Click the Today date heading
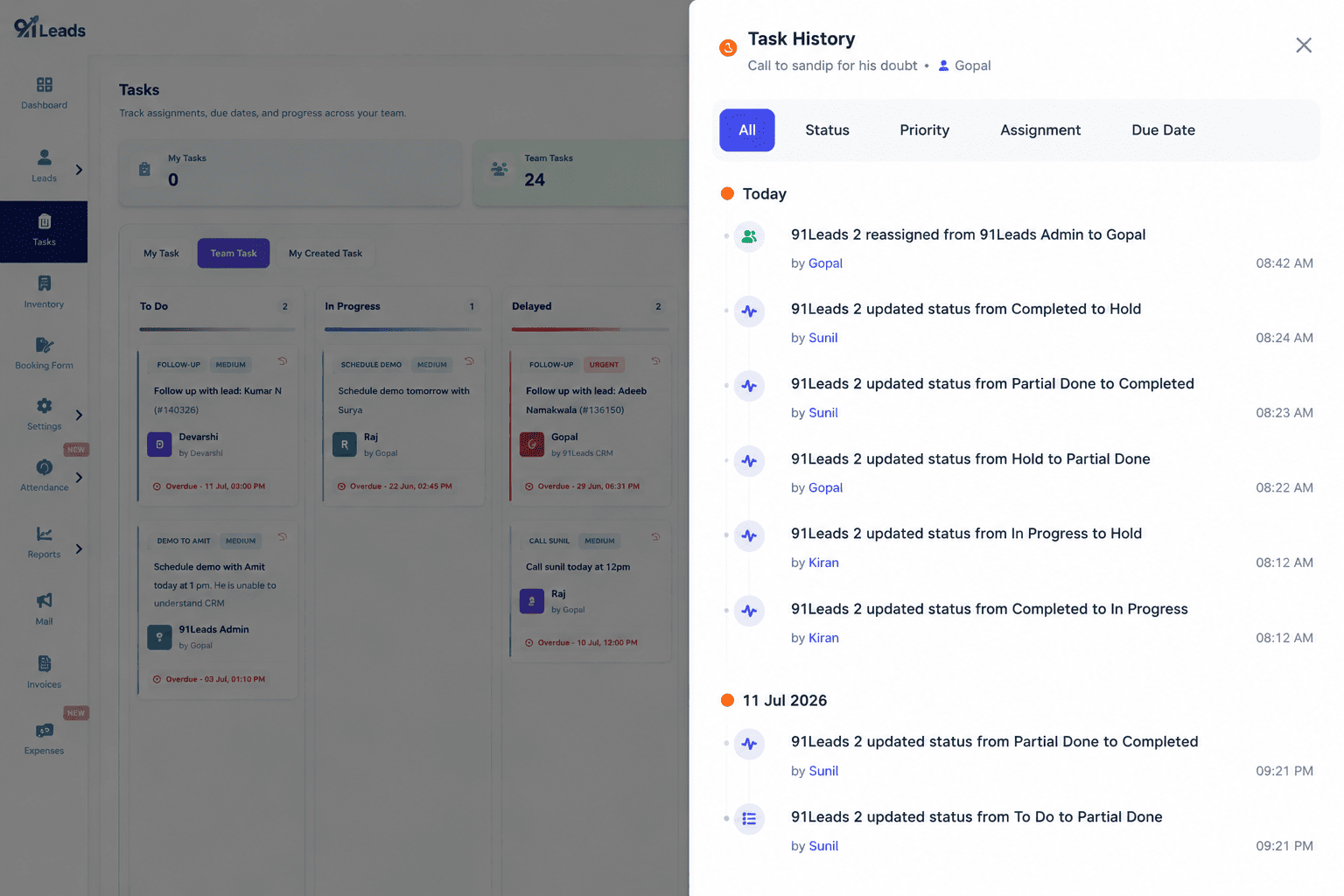Viewport: 1344px width, 896px height. pyautogui.click(x=764, y=194)
